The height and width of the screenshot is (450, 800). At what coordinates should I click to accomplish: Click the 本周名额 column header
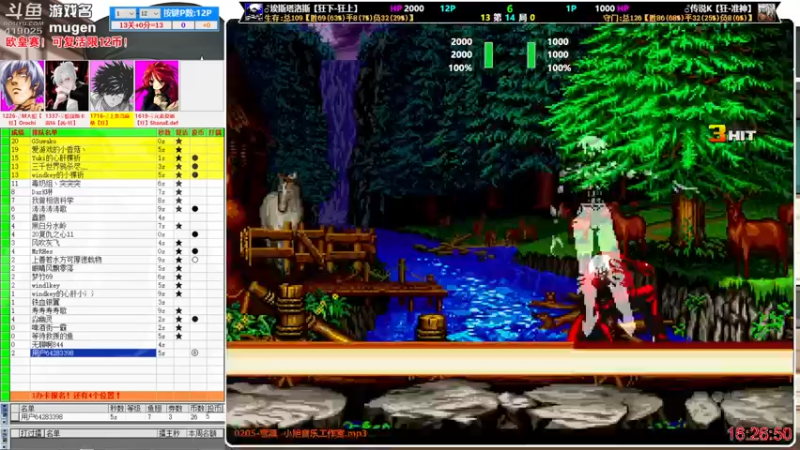(x=203, y=433)
